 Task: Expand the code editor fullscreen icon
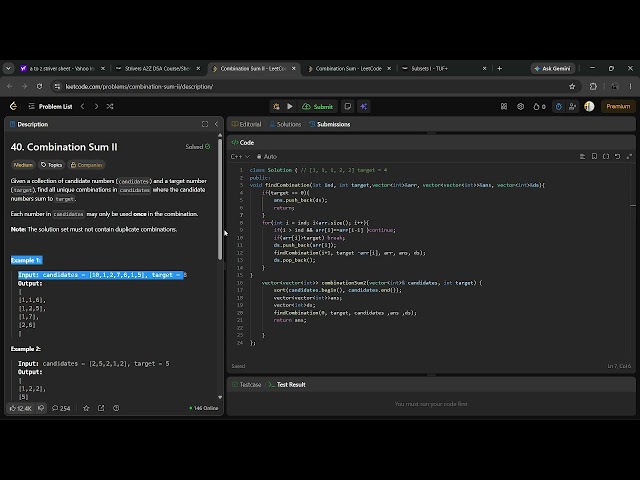click(x=629, y=157)
